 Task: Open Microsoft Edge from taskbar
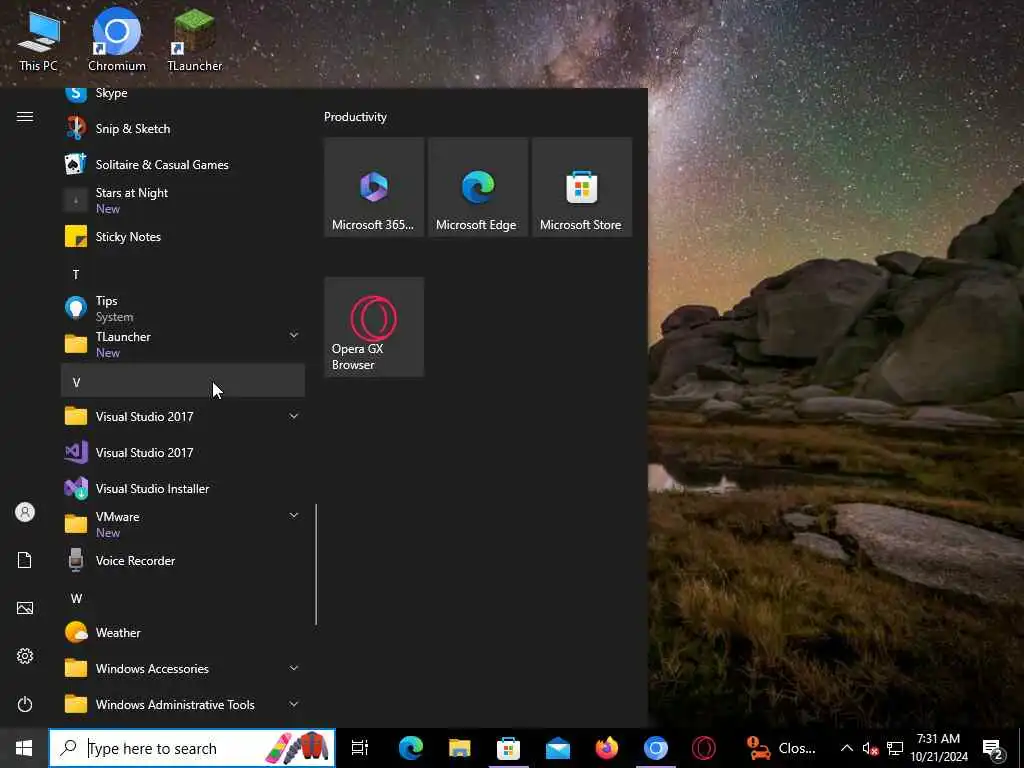pyautogui.click(x=411, y=748)
